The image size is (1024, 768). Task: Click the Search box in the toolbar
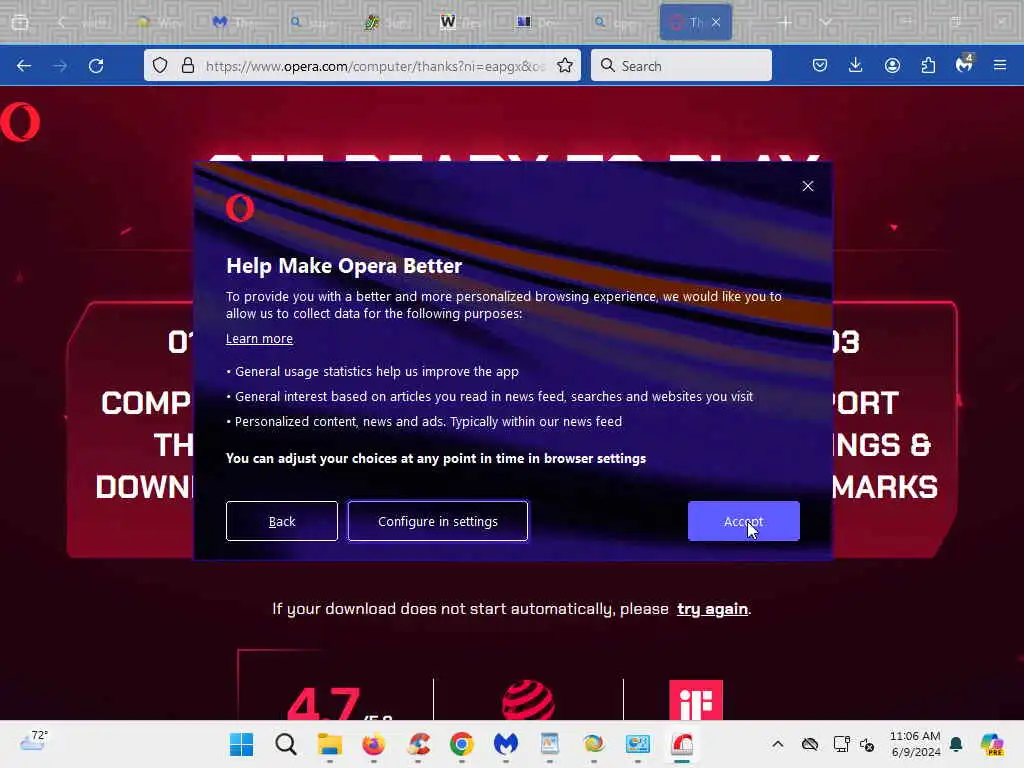click(681, 65)
